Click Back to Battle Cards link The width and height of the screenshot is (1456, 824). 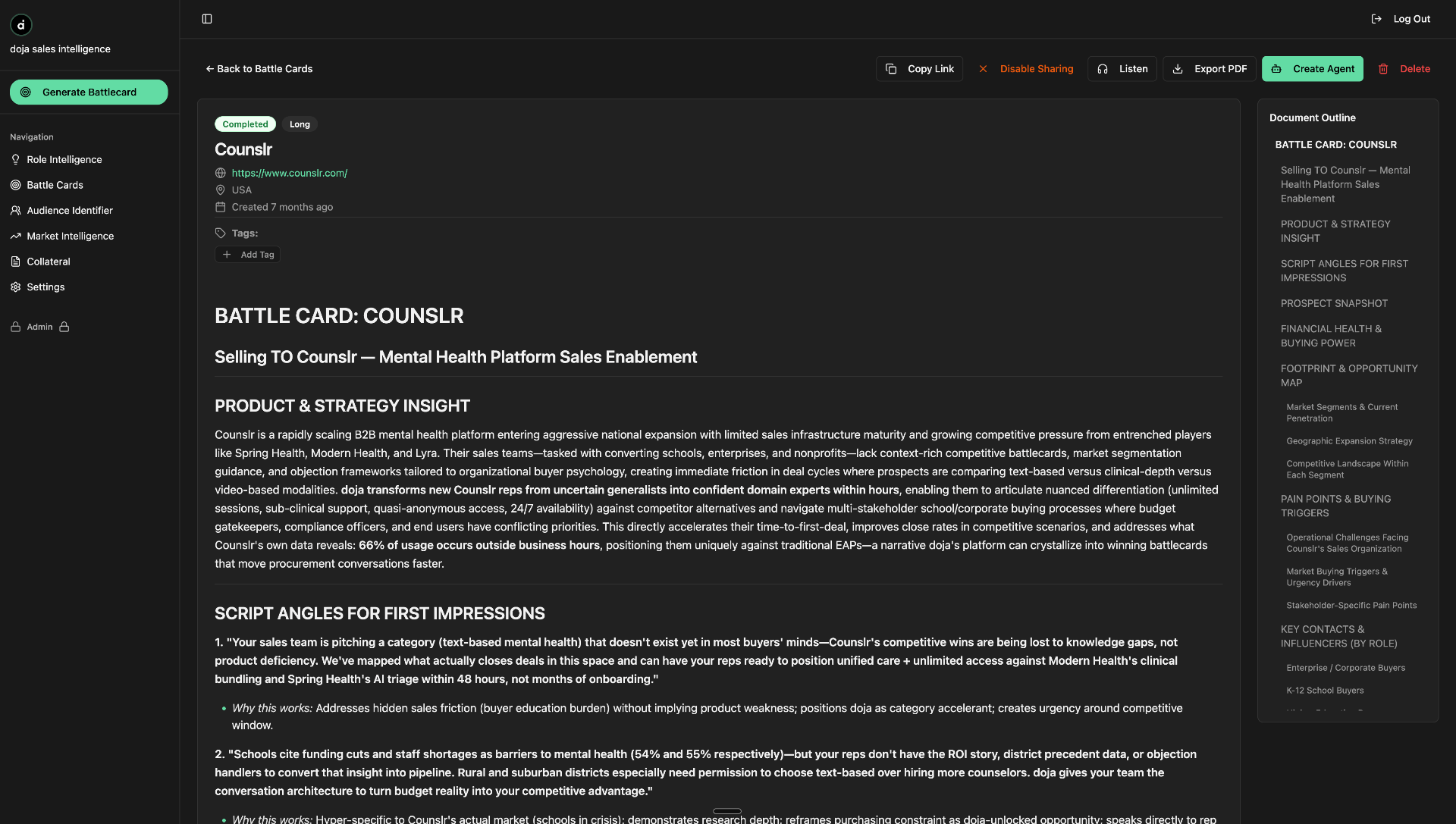coord(259,69)
